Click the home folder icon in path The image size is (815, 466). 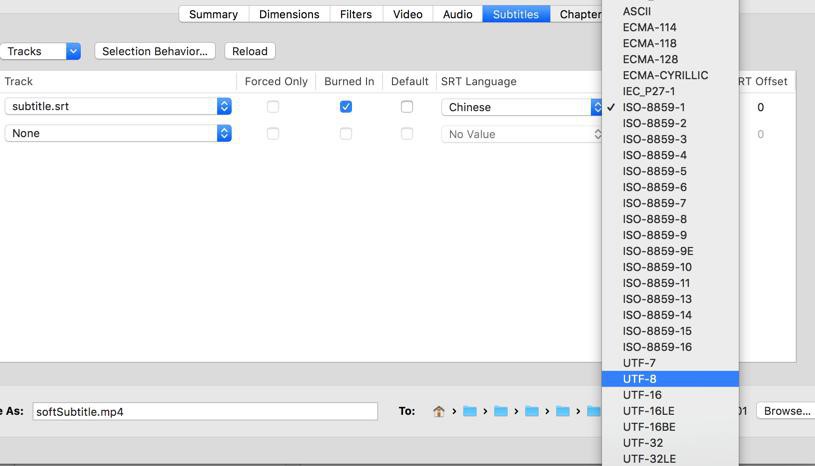(439, 411)
